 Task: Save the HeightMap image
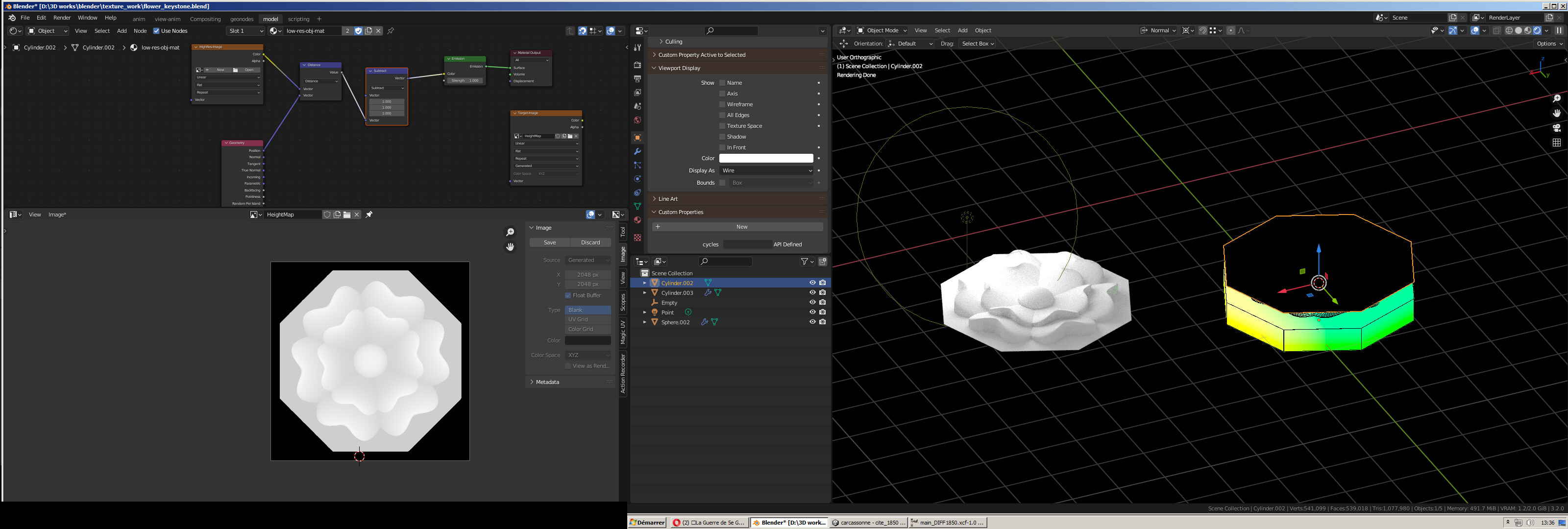[550, 242]
